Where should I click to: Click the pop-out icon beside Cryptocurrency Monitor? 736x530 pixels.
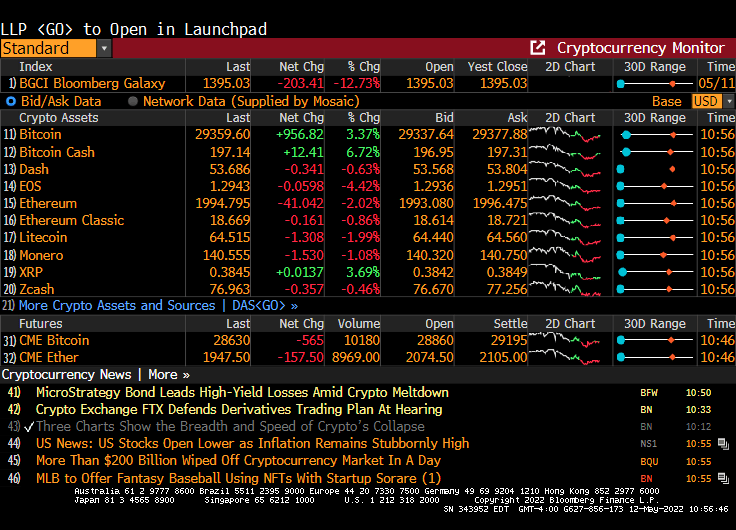[538, 48]
